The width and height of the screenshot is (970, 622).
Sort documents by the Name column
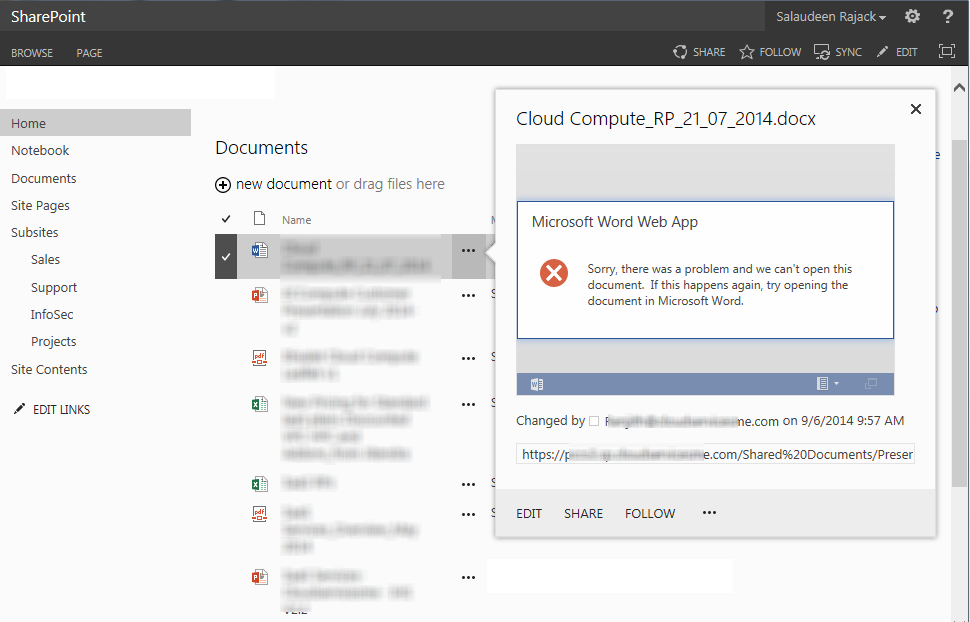pos(296,220)
